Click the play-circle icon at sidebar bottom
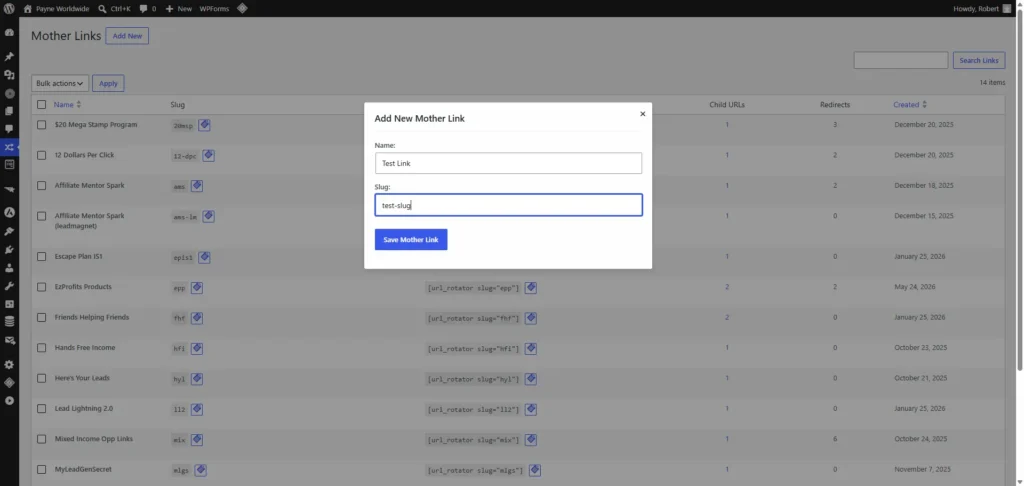Image resolution: width=1024 pixels, height=486 pixels. click(x=9, y=400)
